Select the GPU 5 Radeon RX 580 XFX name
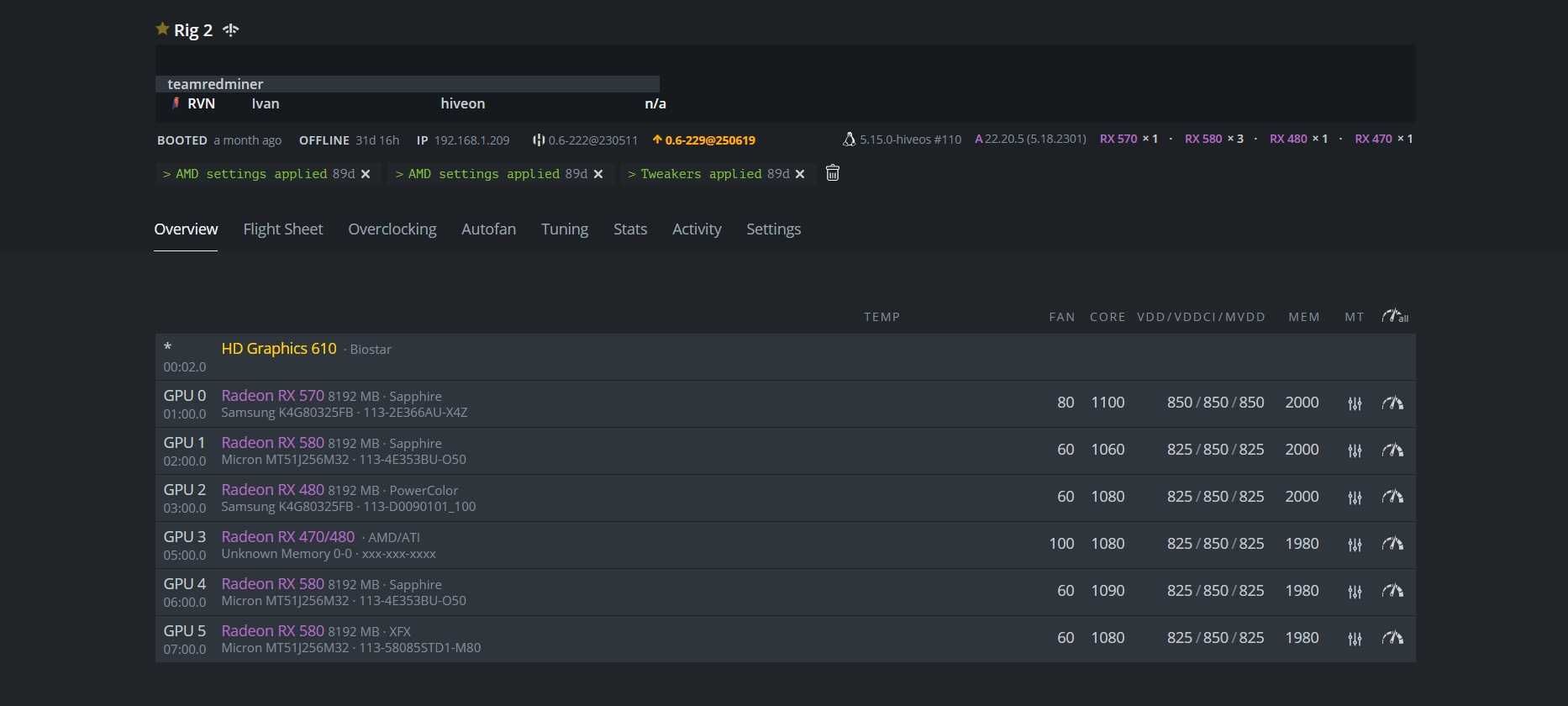Viewport: 1568px width, 706px height. (x=272, y=630)
